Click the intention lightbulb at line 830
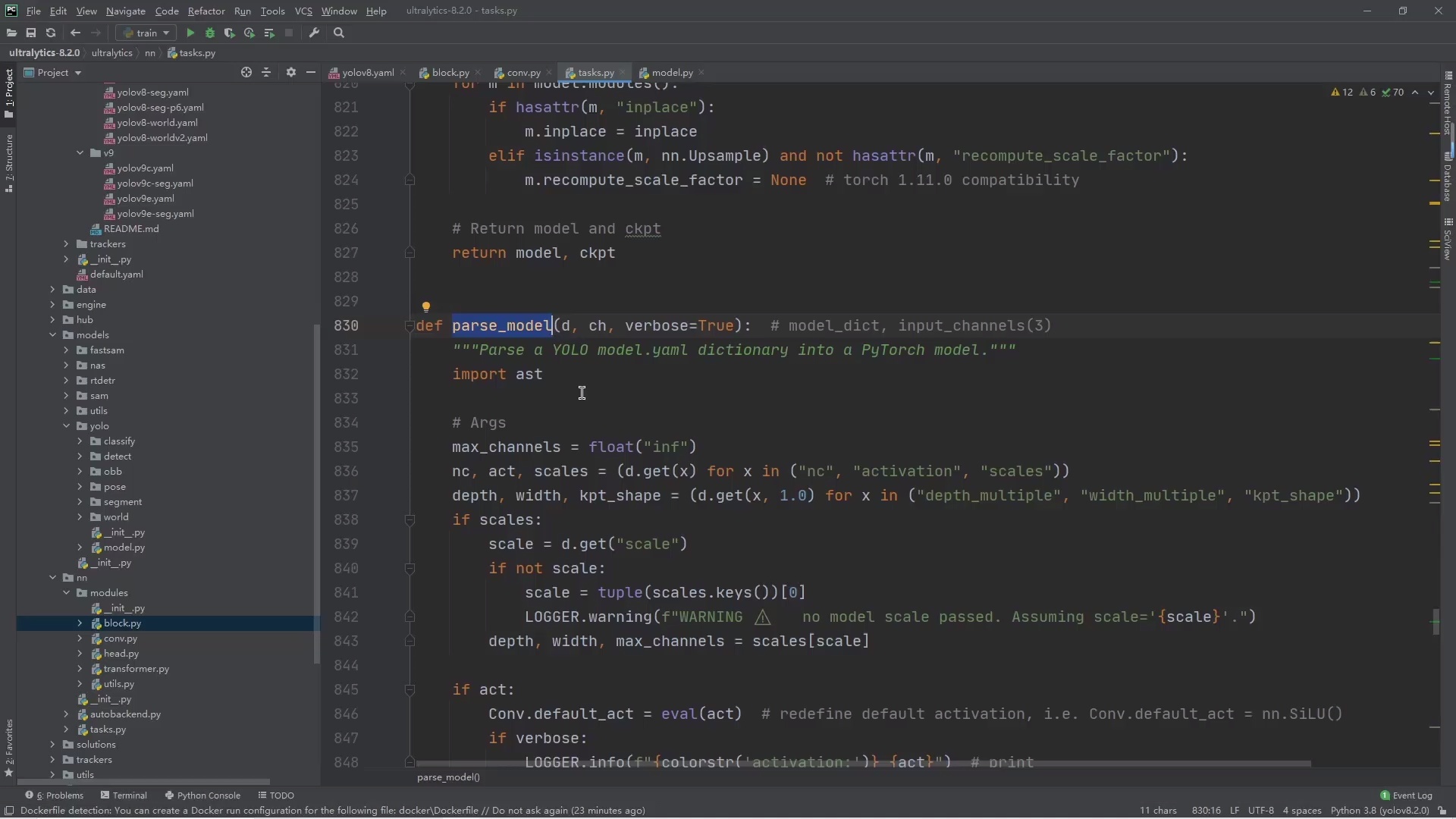The image size is (1456, 819). tap(426, 307)
